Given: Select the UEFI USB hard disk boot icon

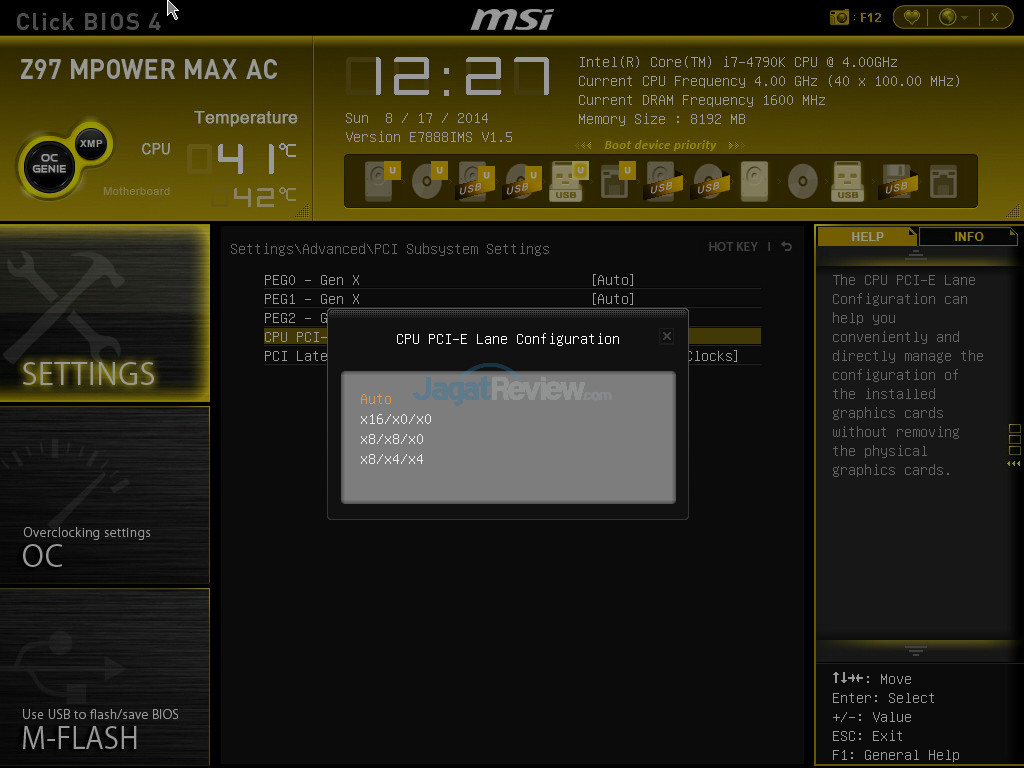Looking at the screenshot, I should [475, 181].
